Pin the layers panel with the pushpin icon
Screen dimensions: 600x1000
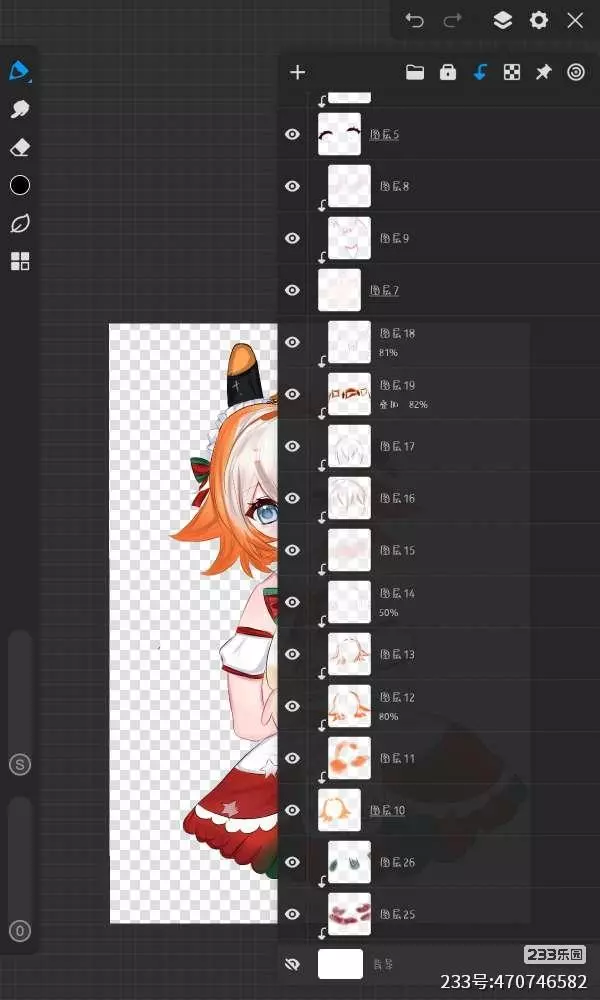[x=543, y=73]
